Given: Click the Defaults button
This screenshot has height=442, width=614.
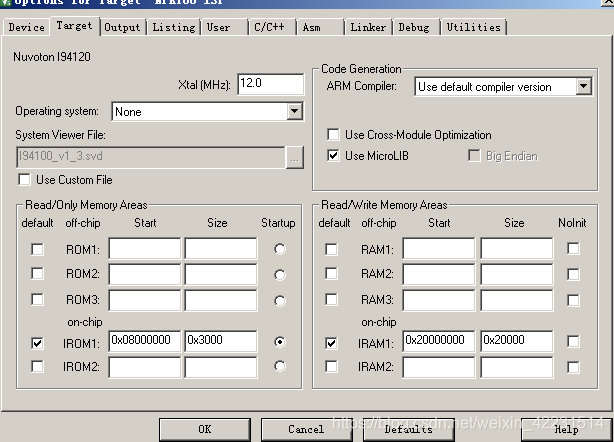Looking at the screenshot, I should tap(408, 429).
